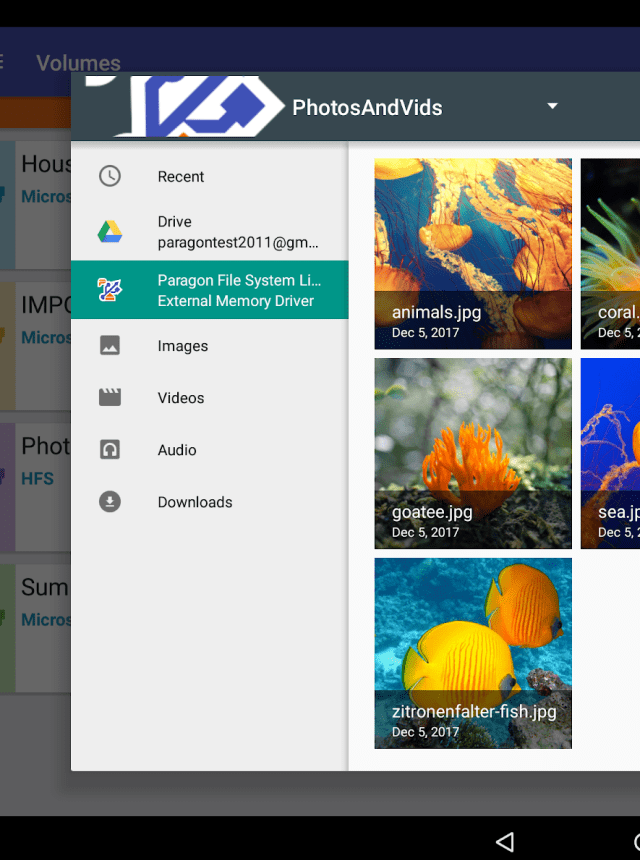
Task: Expand the PhotosAndVids dropdown arrow
Action: [x=552, y=107]
